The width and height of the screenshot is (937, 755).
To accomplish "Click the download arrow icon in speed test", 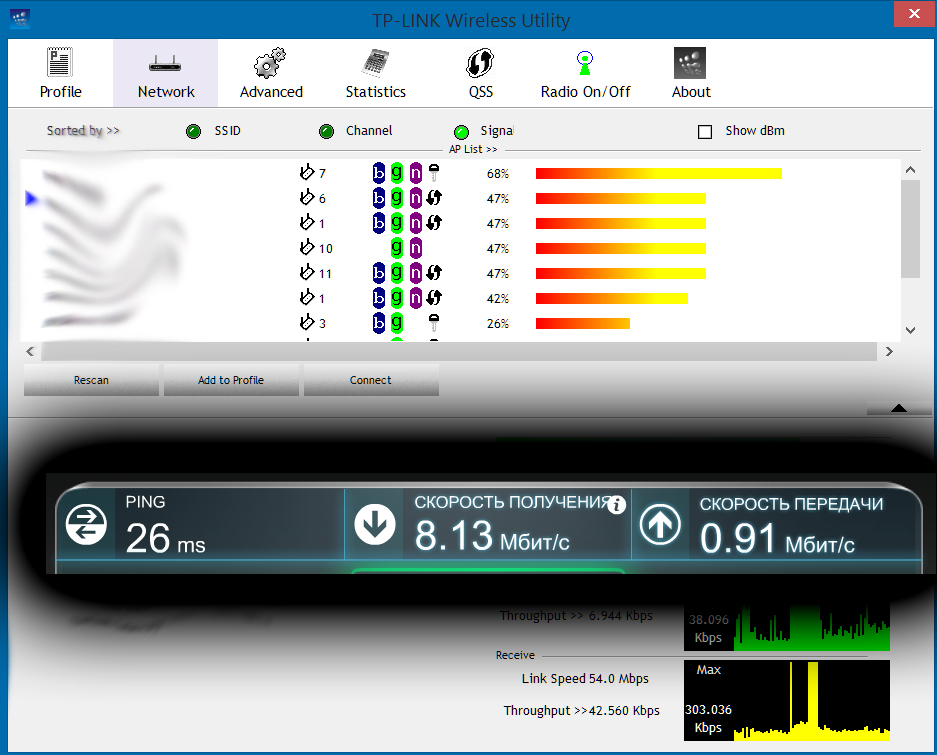I will click(375, 524).
